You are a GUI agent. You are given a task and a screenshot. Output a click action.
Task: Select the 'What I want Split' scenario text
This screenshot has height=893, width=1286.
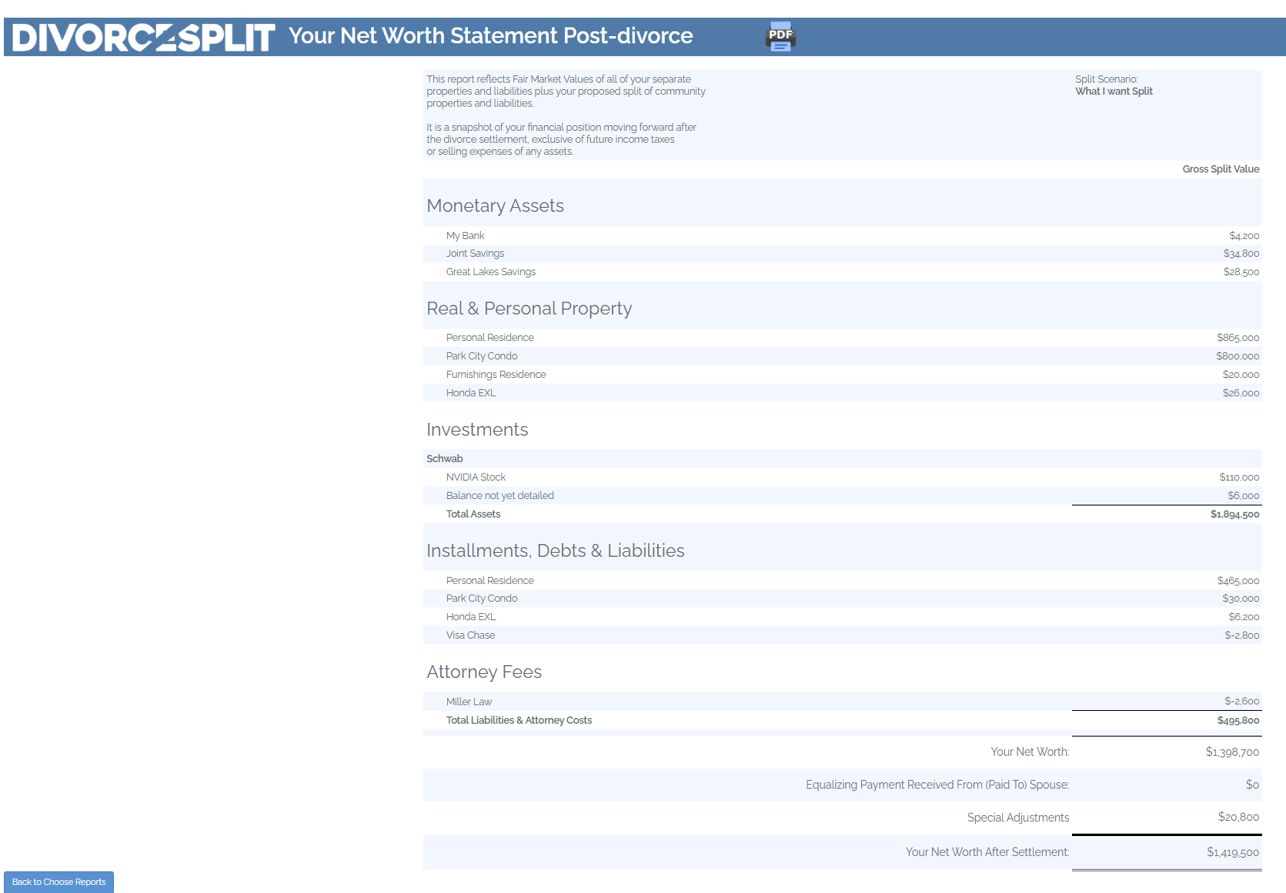click(x=1113, y=92)
